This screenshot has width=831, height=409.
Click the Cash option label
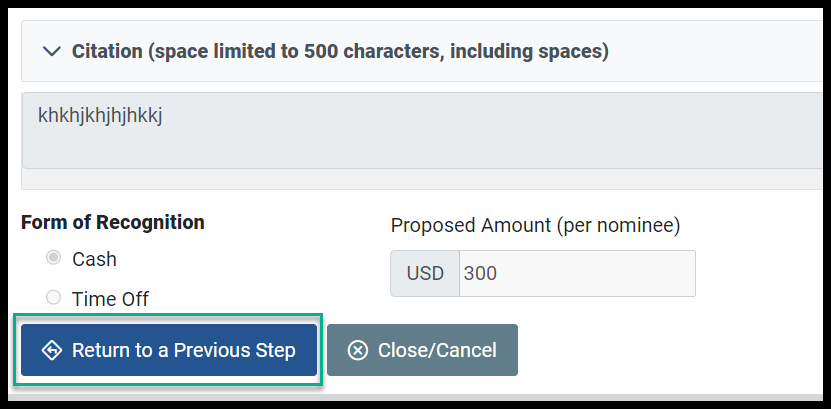click(94, 259)
